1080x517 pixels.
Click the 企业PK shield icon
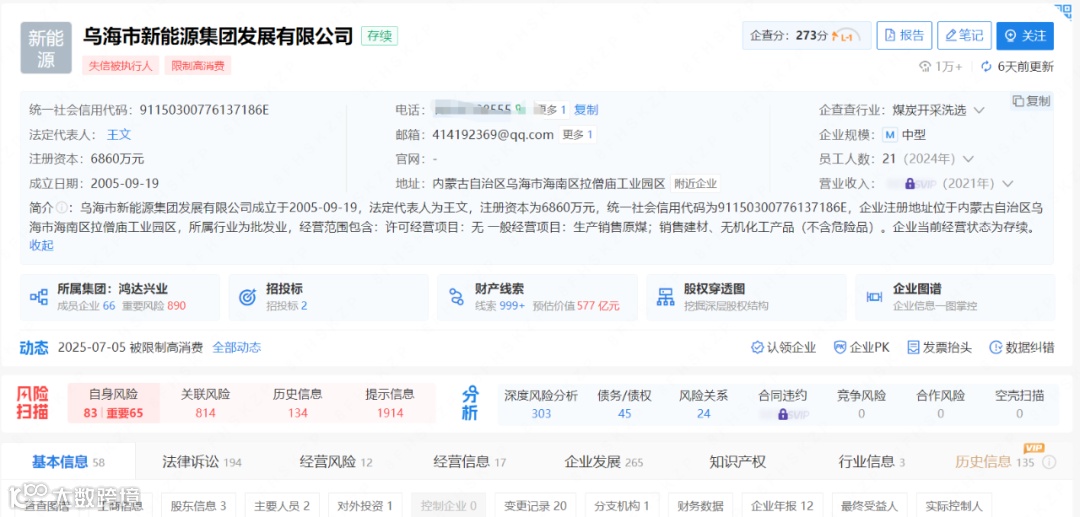coord(840,348)
